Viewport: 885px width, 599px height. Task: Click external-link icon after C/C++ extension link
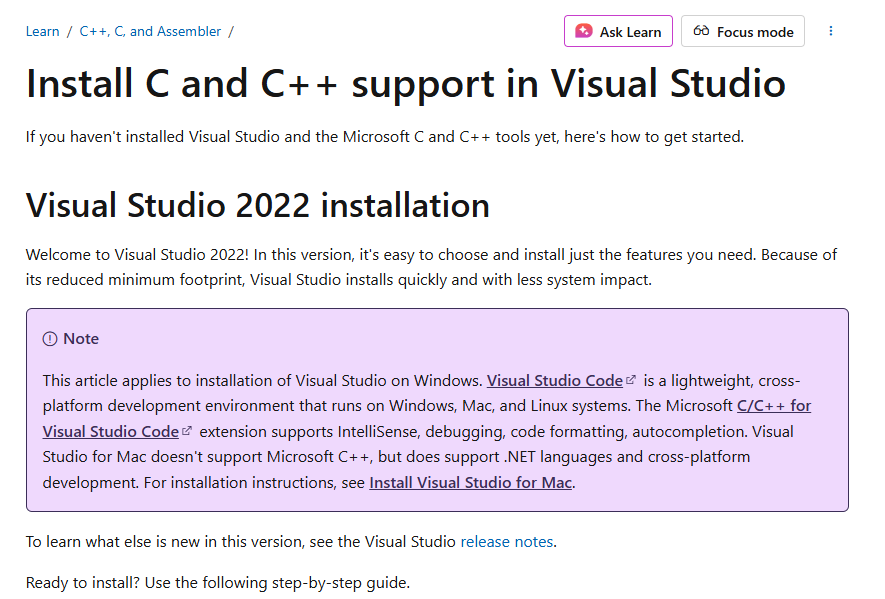pyautogui.click(x=187, y=431)
